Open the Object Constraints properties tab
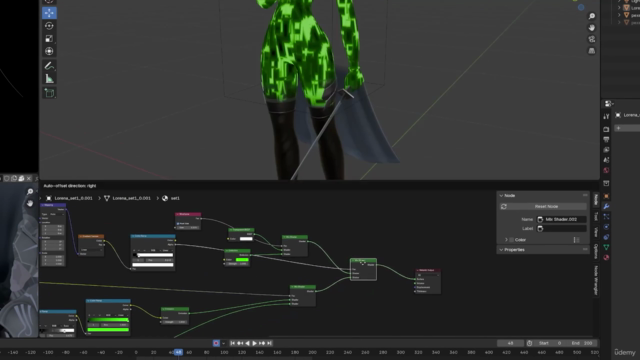 (606, 237)
